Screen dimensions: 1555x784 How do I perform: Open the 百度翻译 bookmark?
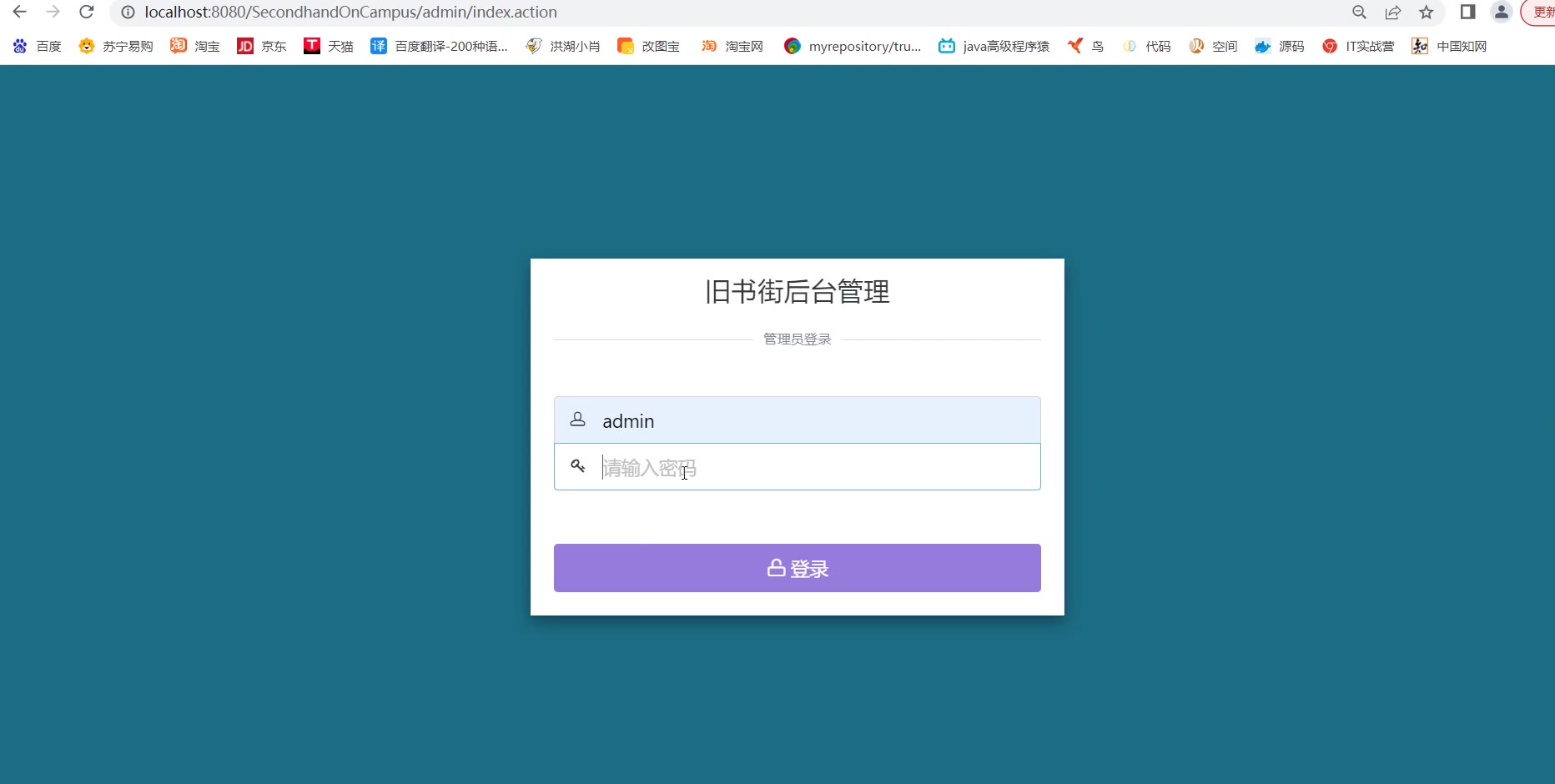[440, 46]
